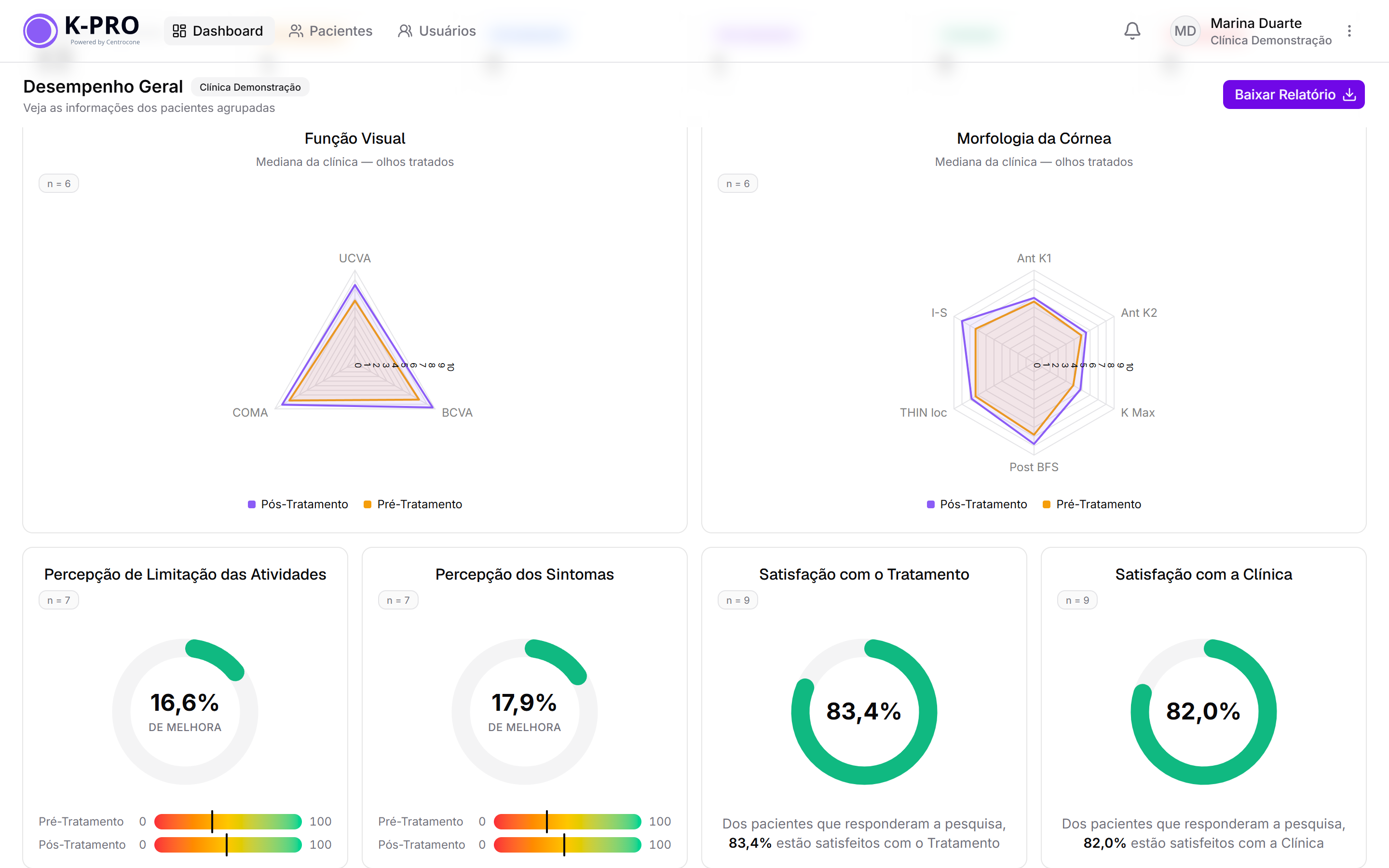Click the UCVA axis label
The width and height of the screenshot is (1389, 868).
[354, 258]
